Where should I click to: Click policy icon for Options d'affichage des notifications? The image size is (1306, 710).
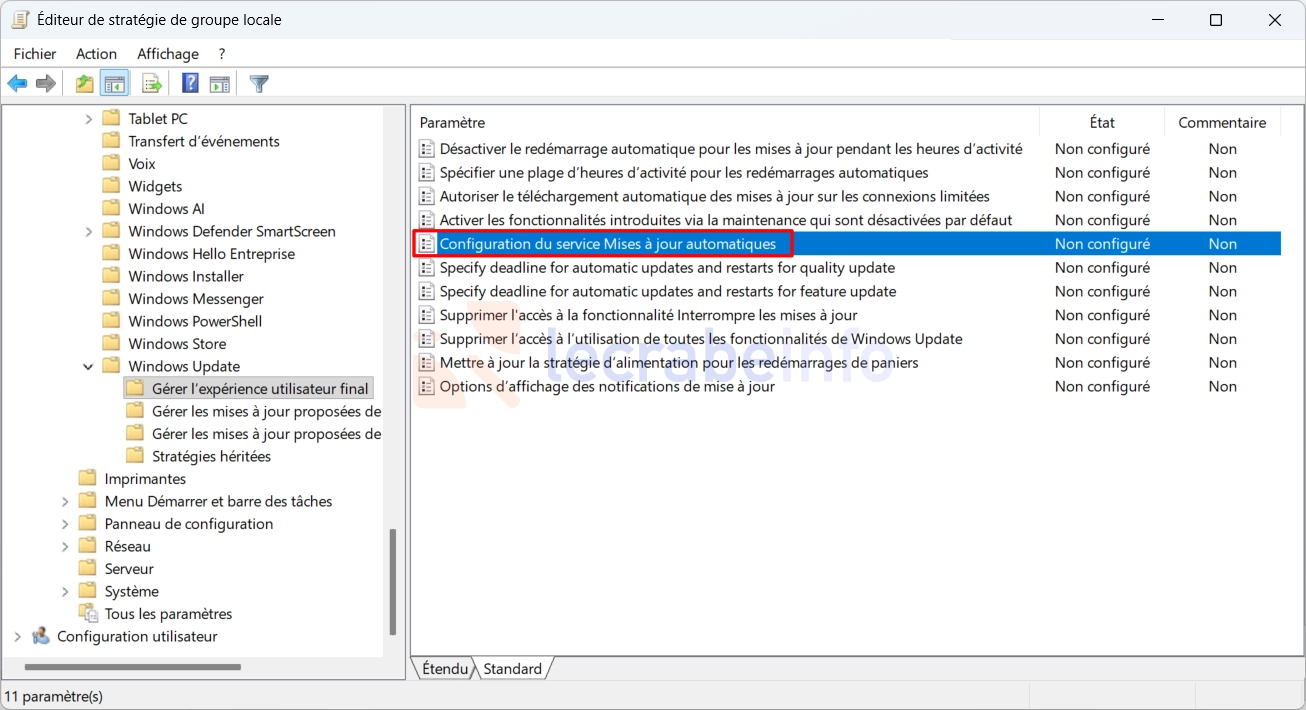(427, 387)
